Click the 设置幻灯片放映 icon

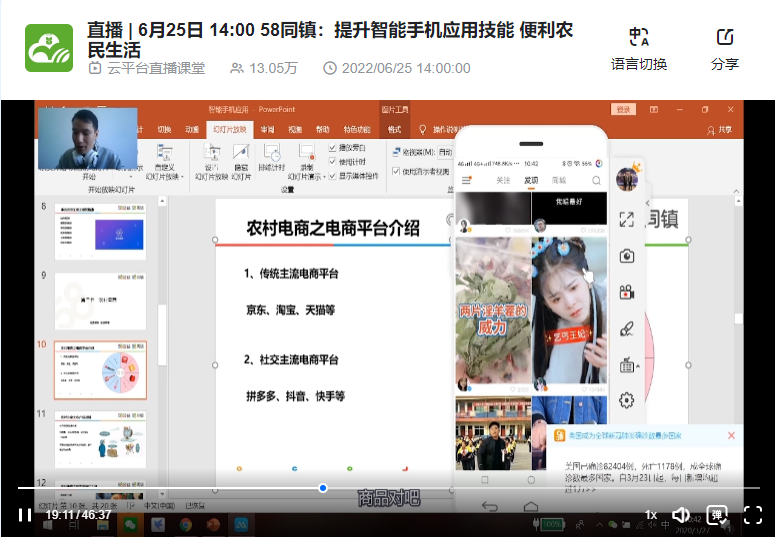tap(212, 152)
